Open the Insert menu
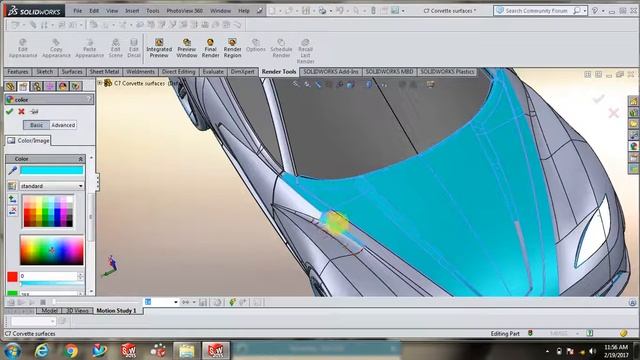The height and width of the screenshot is (360, 640). [x=132, y=11]
